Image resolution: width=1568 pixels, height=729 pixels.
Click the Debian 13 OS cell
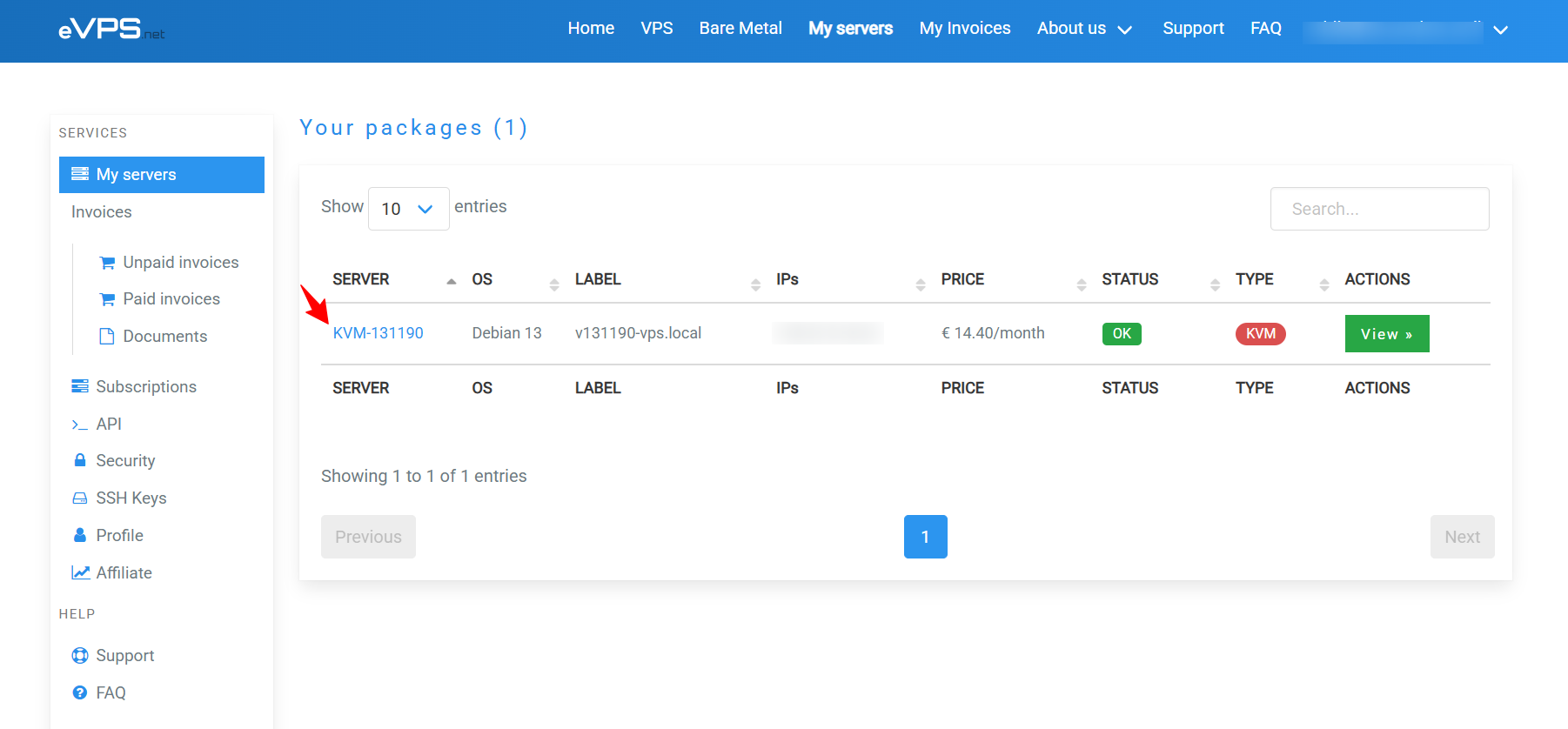pyautogui.click(x=507, y=333)
